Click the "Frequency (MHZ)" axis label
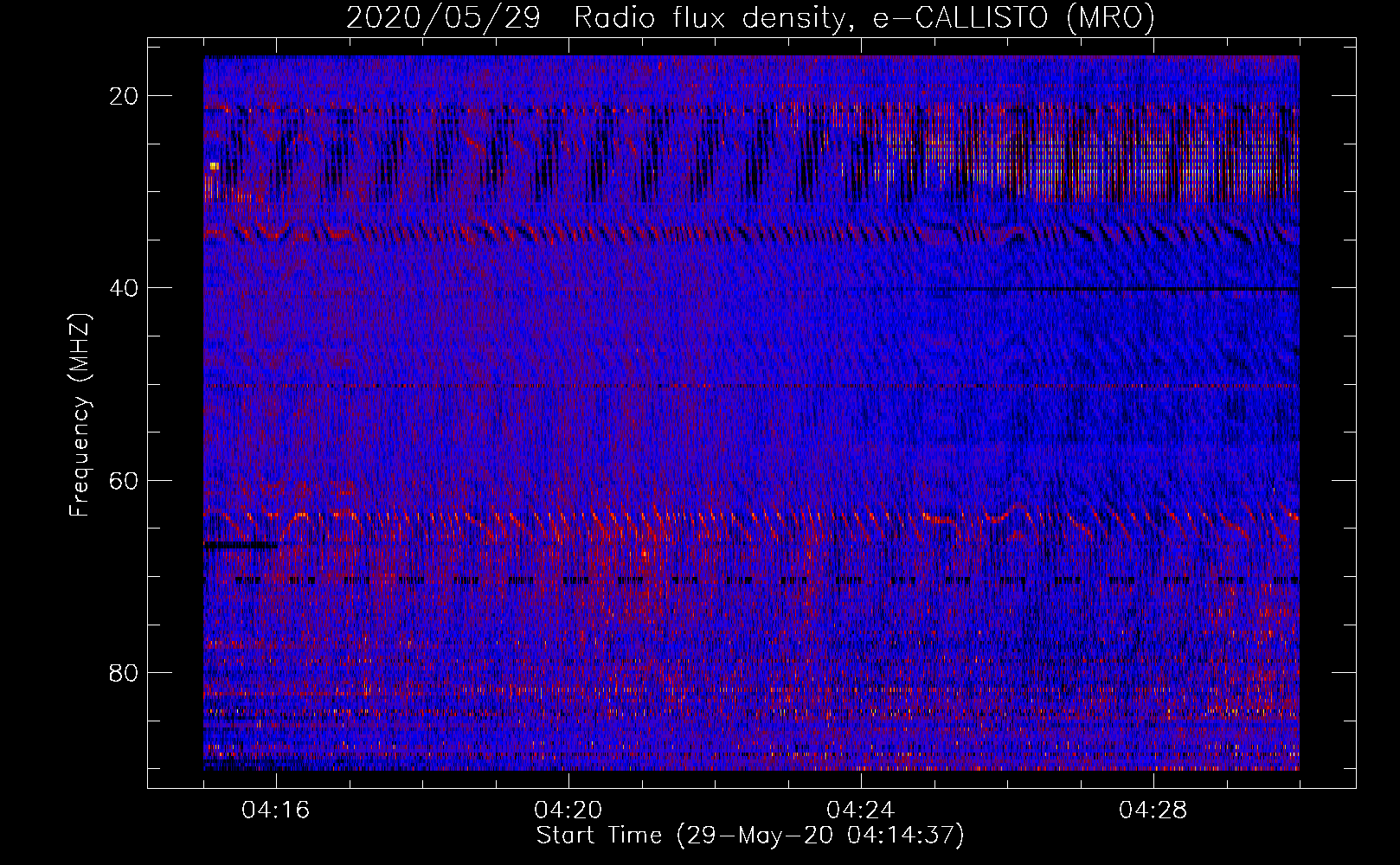This screenshot has height=865, width=1400. 80,415
